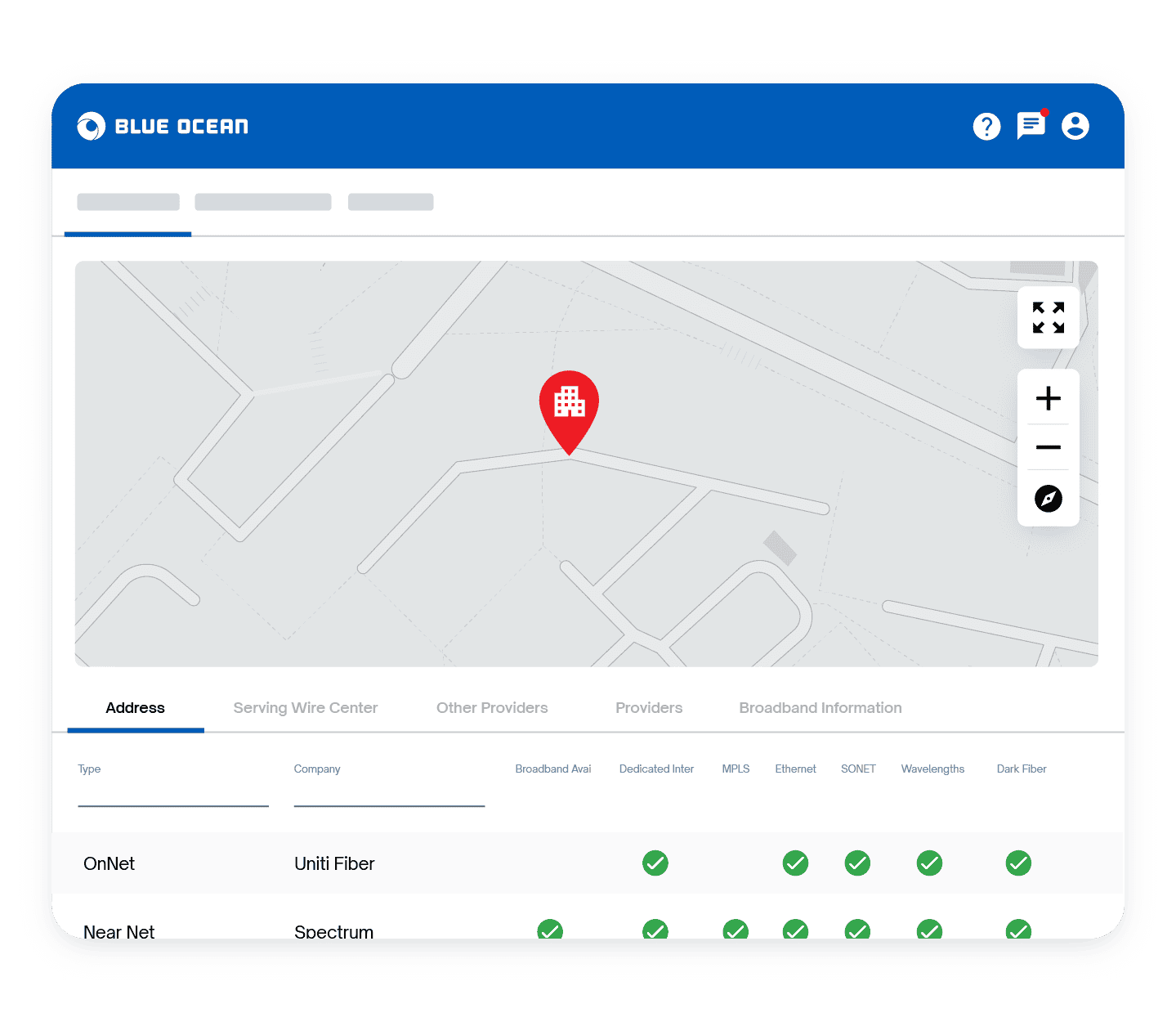1176x1022 pixels.
Task: Click the compass icon on the map
Action: click(1049, 498)
